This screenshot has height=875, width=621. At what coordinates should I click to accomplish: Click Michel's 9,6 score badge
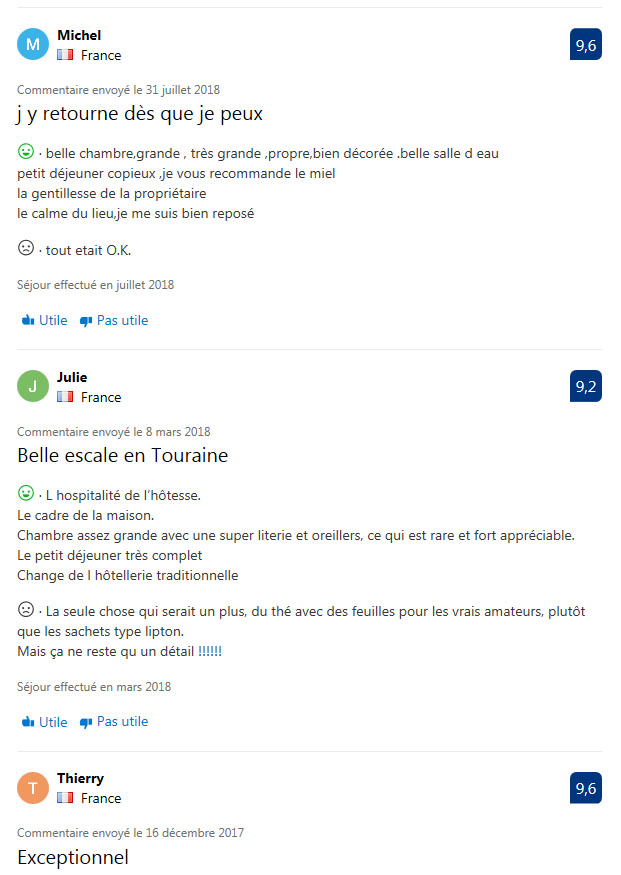tap(586, 45)
